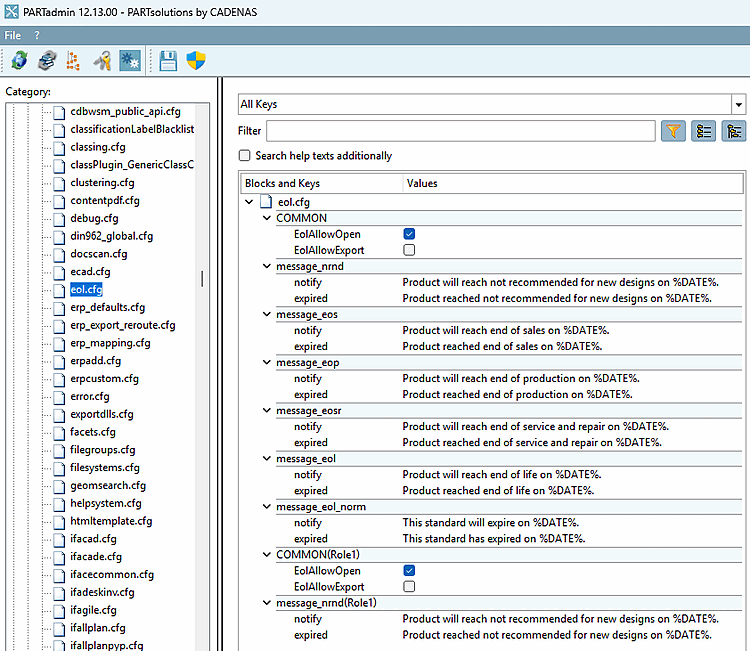Screen dimensions: 750x651
Task: Collapse the message_nrnd block
Action: pyautogui.click(x=267, y=266)
